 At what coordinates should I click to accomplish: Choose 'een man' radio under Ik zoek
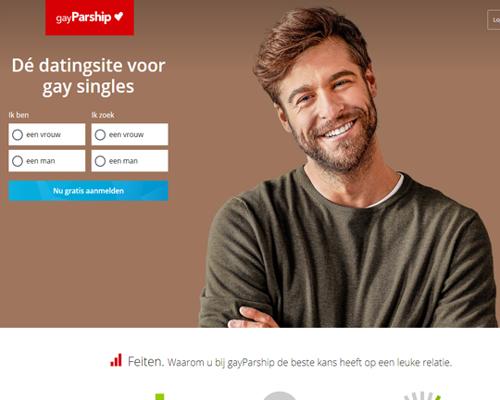[x=100, y=161]
